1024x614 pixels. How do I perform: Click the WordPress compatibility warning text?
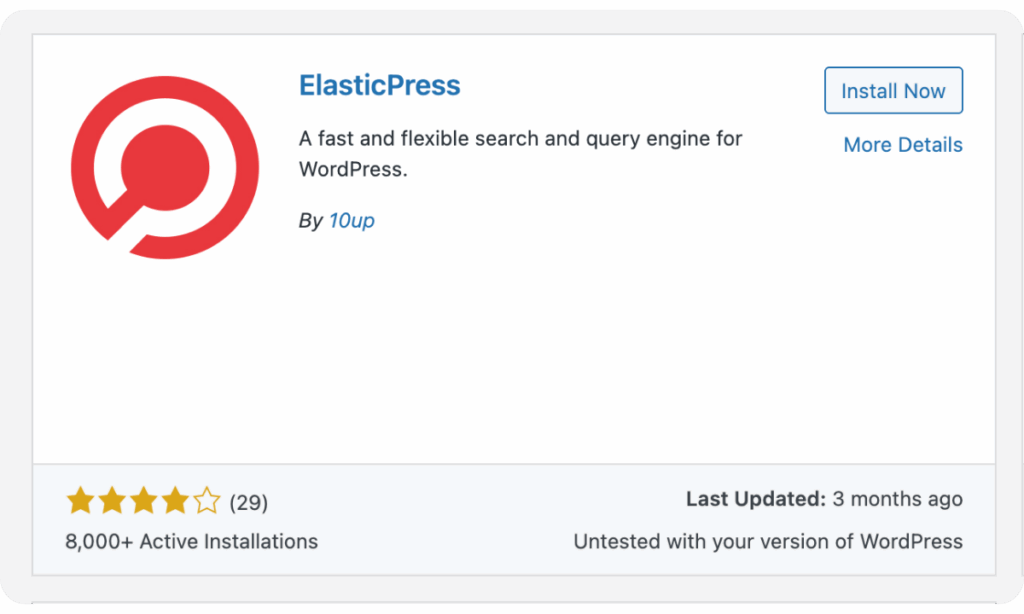[768, 541]
